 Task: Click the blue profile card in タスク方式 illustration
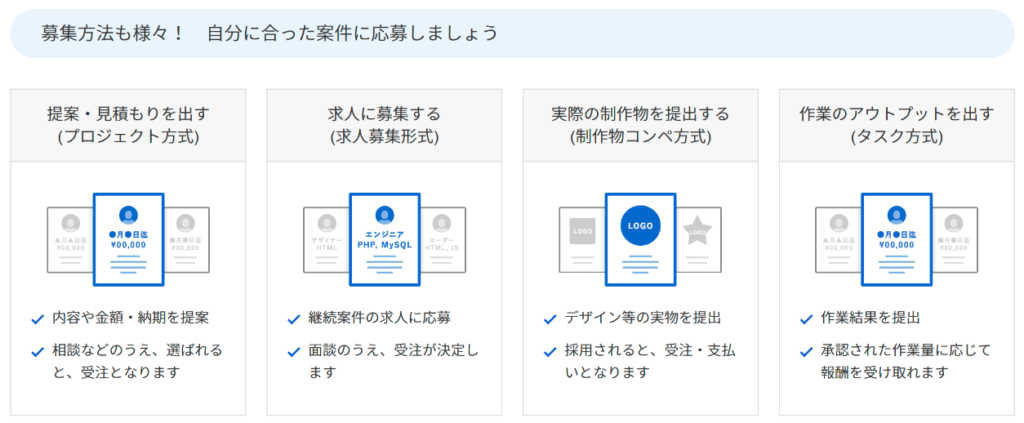click(897, 240)
